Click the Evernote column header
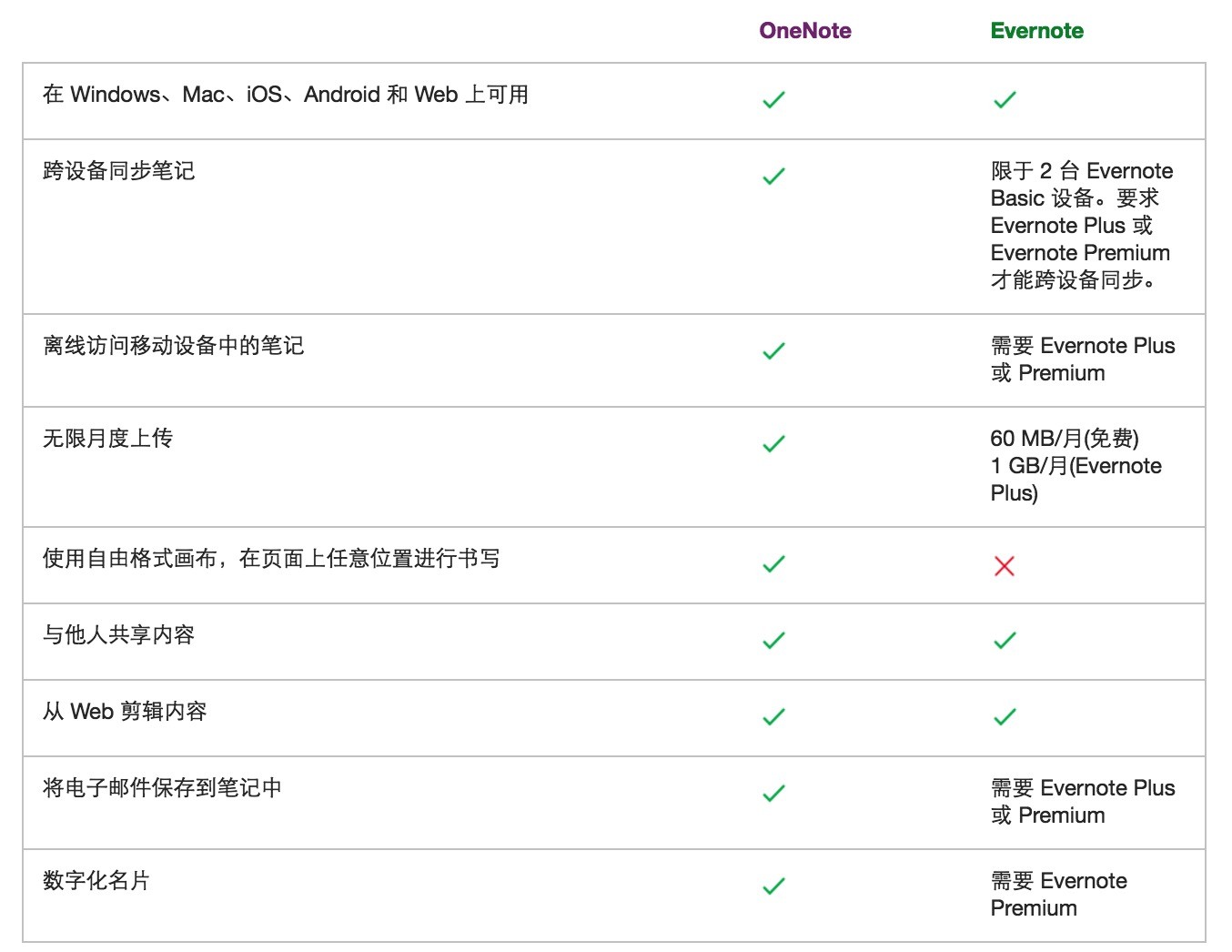This screenshot has height=952, width=1232. (x=1036, y=31)
